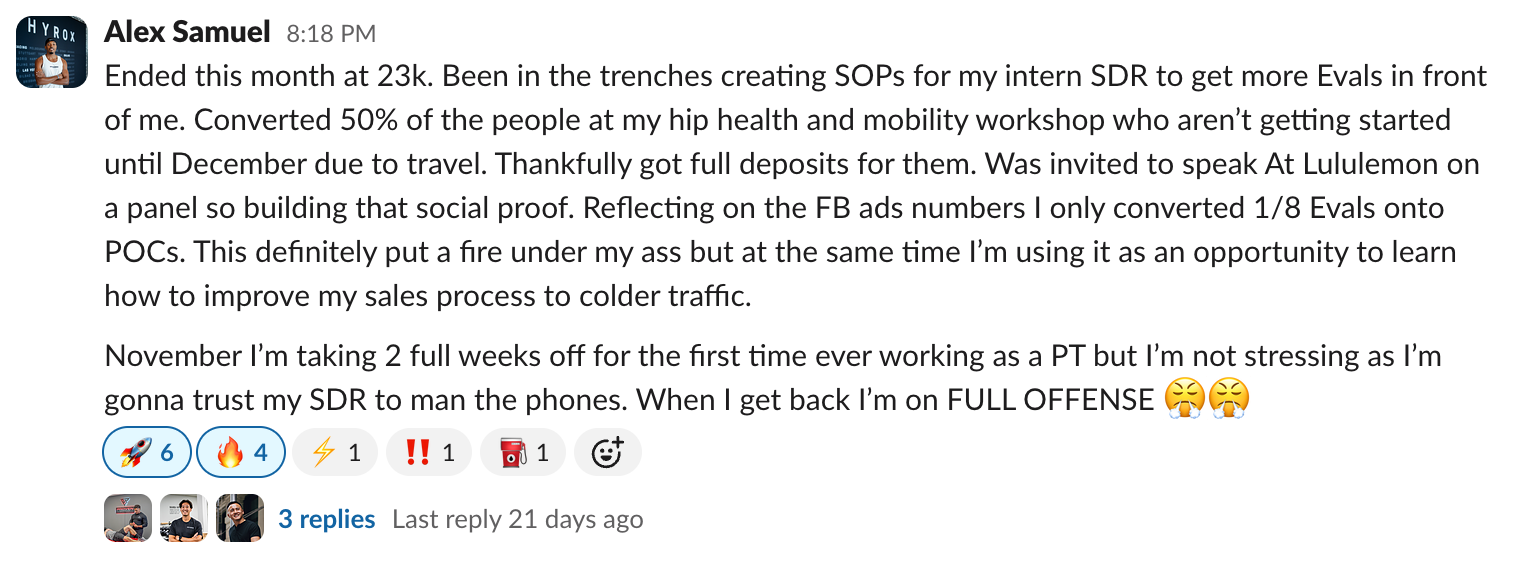Toggle the fire emoji reaction

coord(241,452)
